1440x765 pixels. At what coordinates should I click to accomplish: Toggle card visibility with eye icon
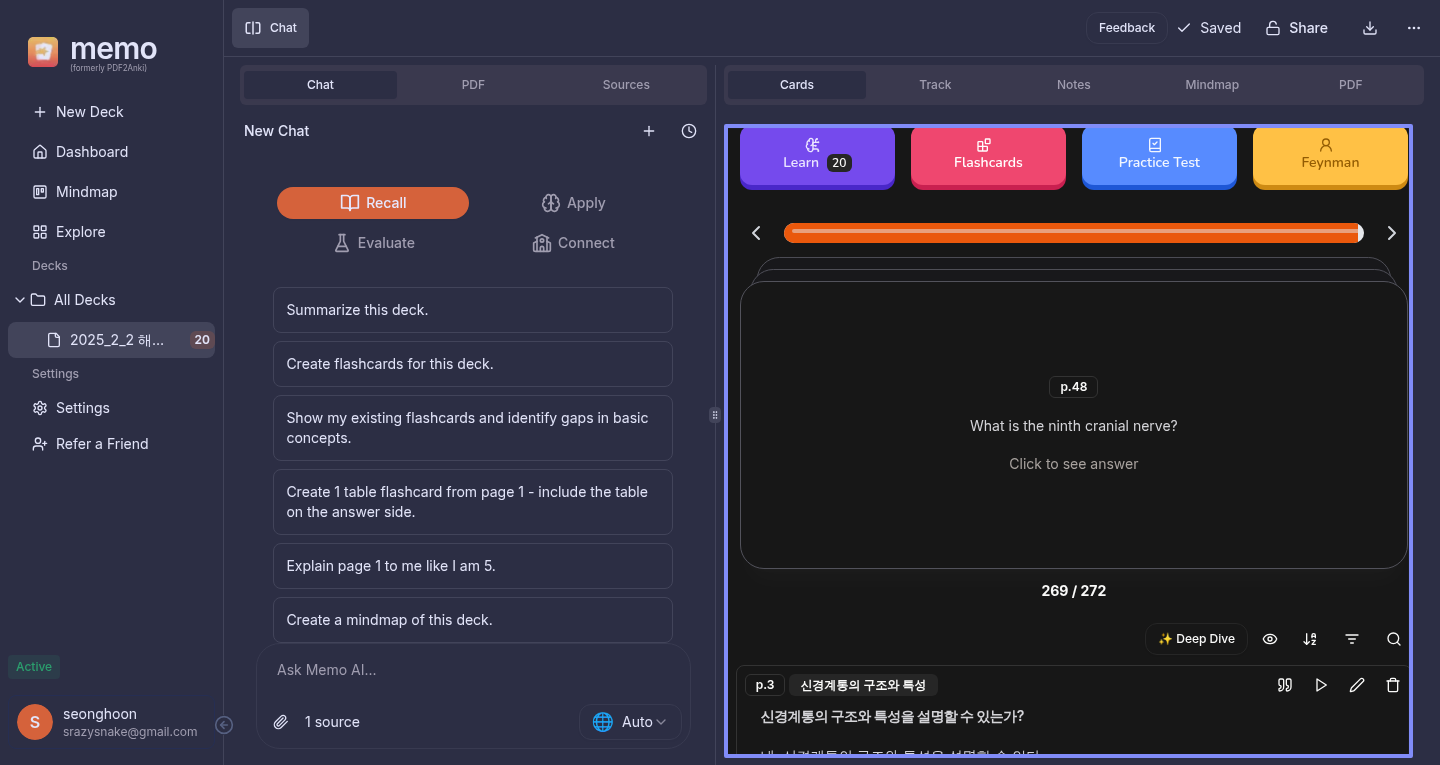coord(1270,639)
